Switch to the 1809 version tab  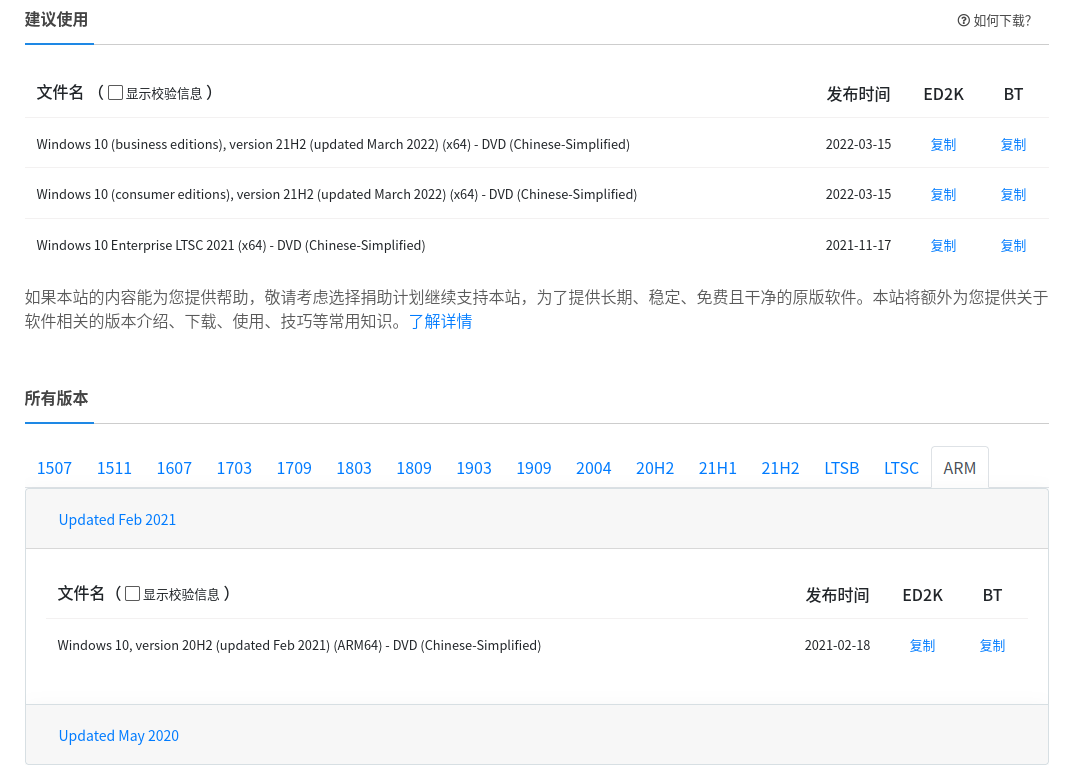(414, 468)
